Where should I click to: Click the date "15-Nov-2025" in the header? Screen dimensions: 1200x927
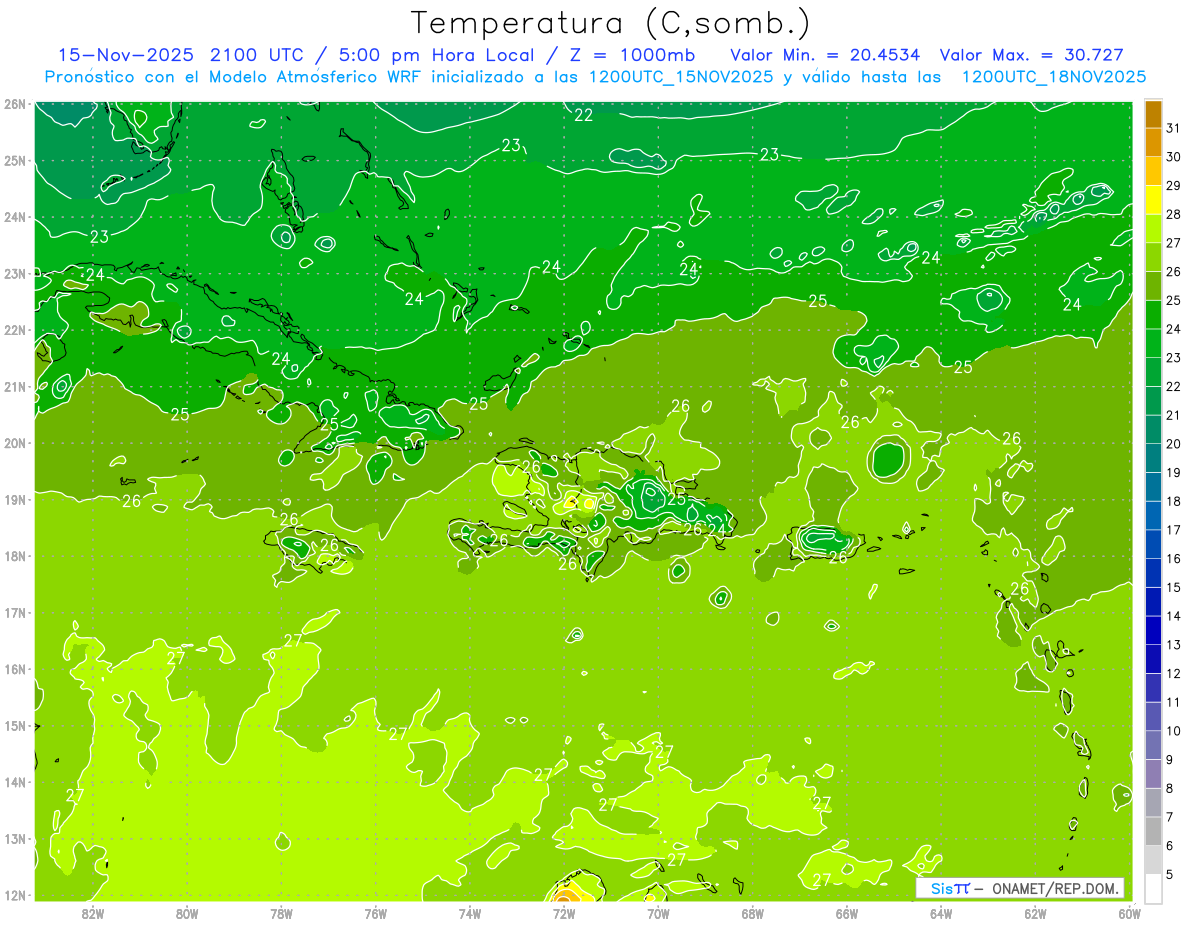click(x=127, y=55)
